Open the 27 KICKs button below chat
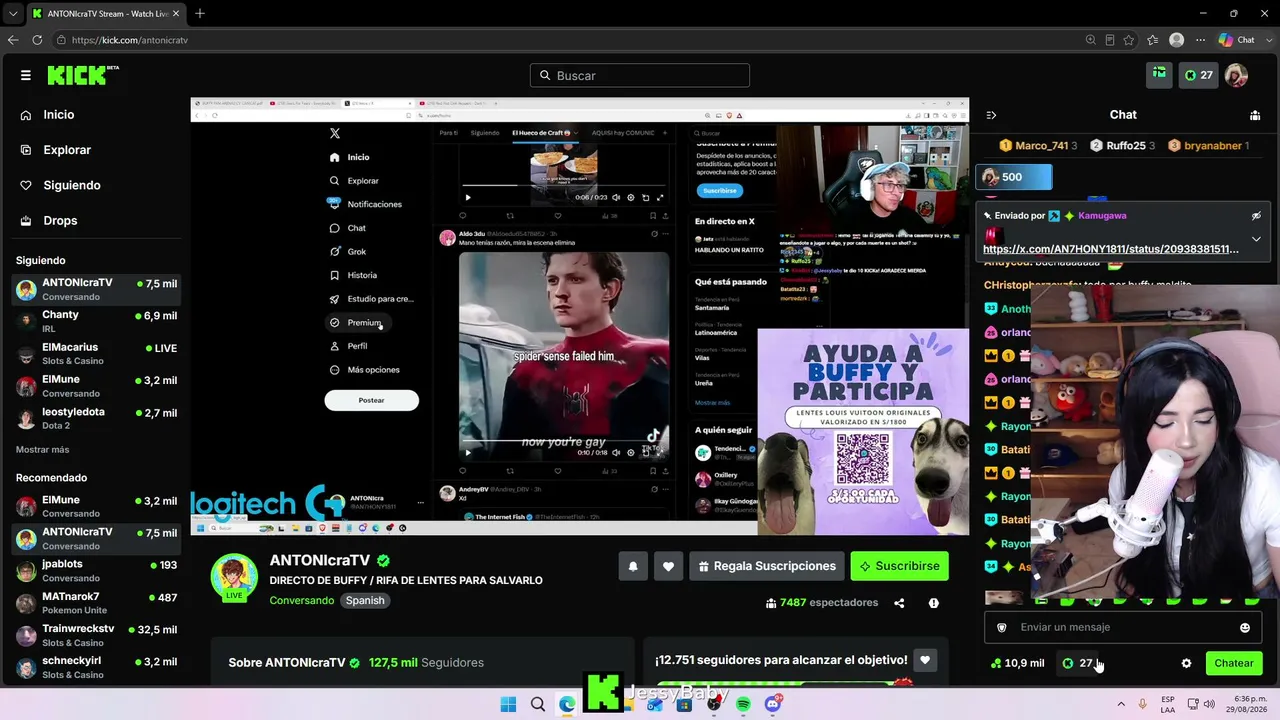This screenshot has height=720, width=1280. [x=1078, y=663]
